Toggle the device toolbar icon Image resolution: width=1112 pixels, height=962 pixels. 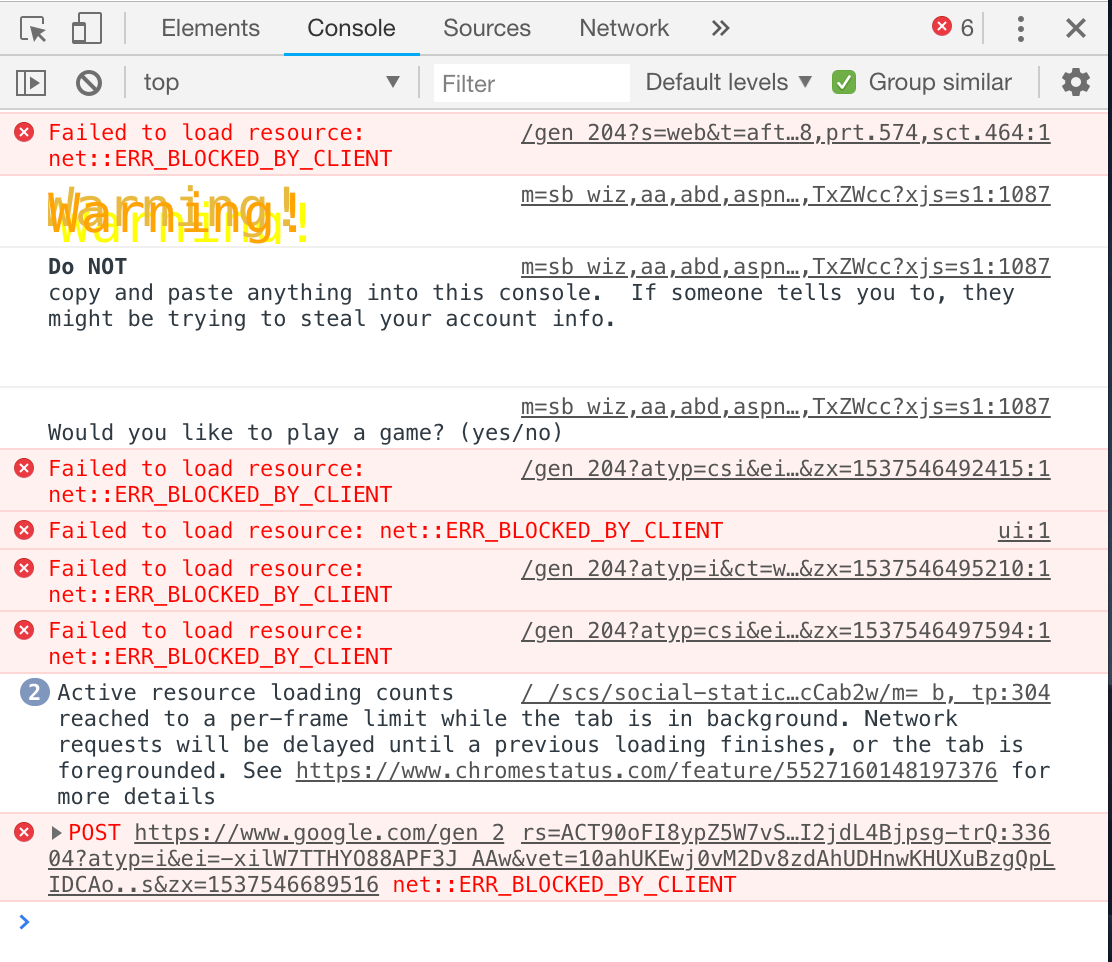87,29
